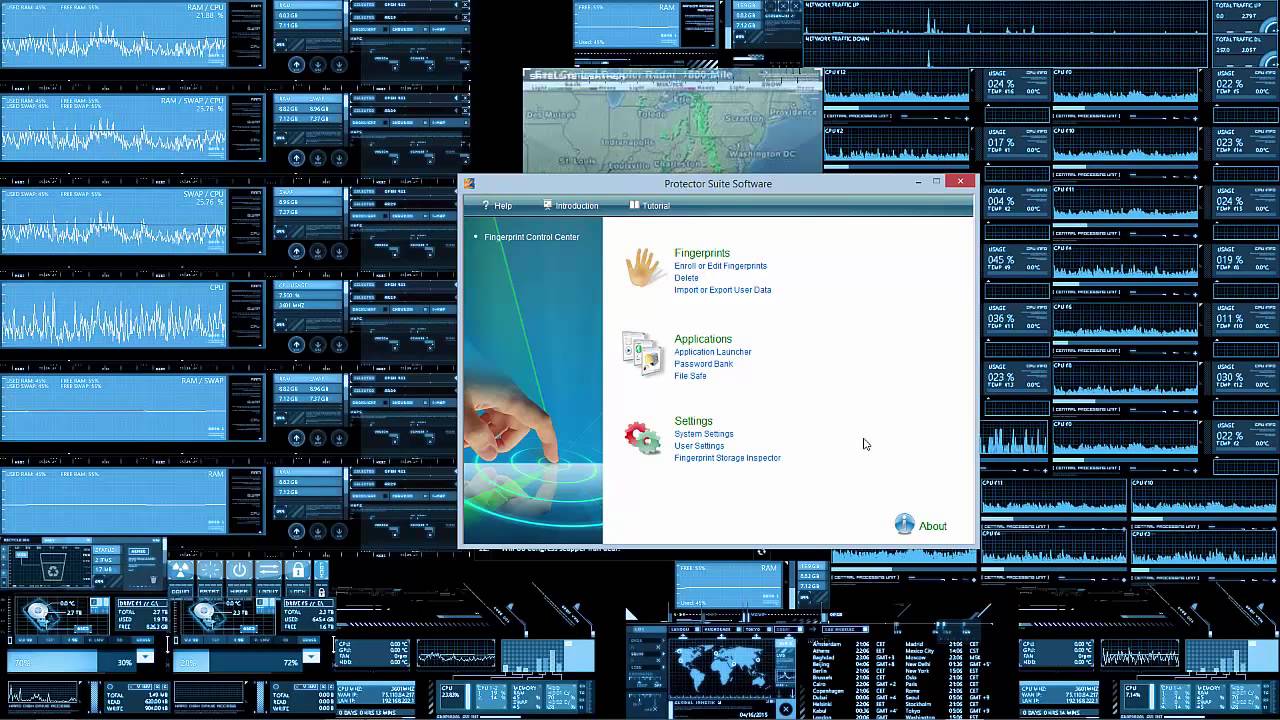
Task: Click the Applications section heading
Action: [703, 339]
